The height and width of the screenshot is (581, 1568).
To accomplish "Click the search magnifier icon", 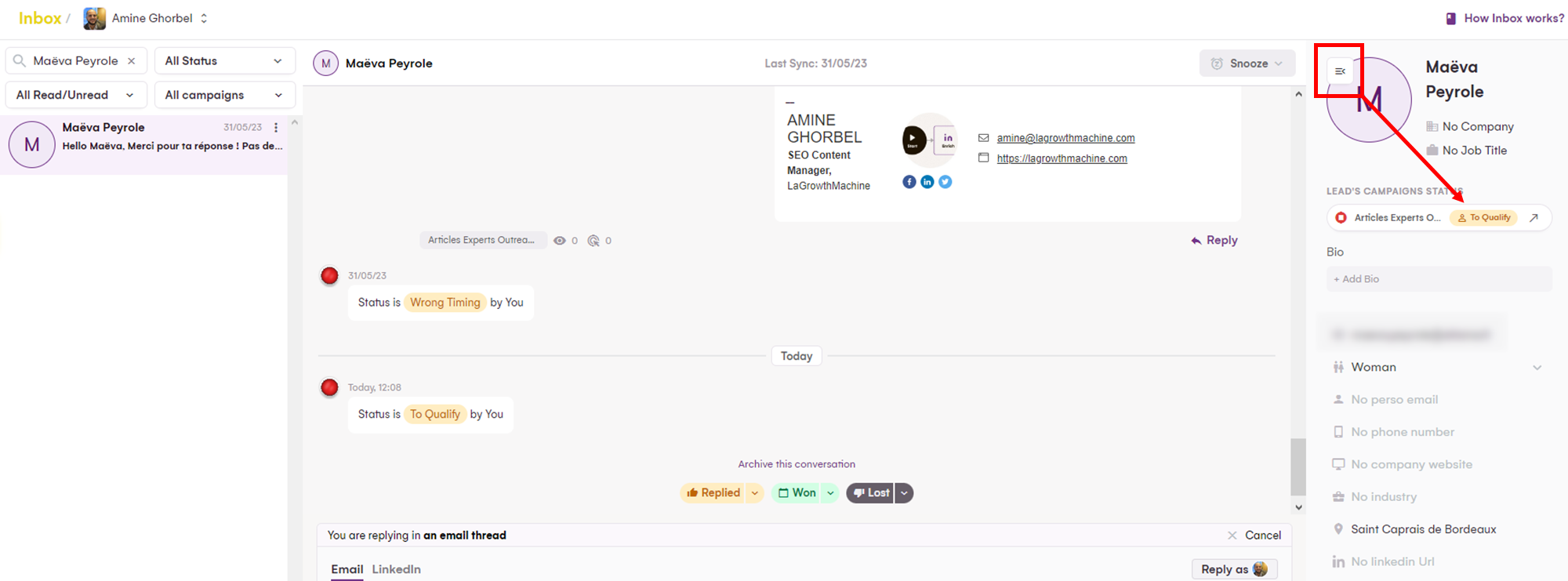I will tap(20, 60).
